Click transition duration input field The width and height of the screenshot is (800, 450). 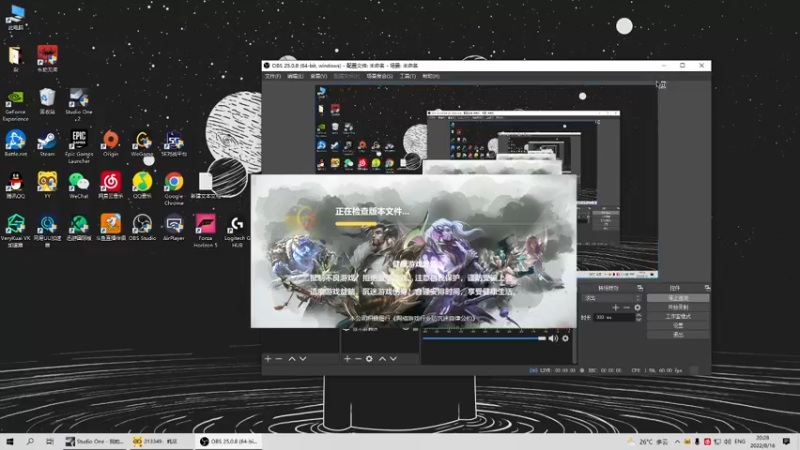tap(614, 317)
